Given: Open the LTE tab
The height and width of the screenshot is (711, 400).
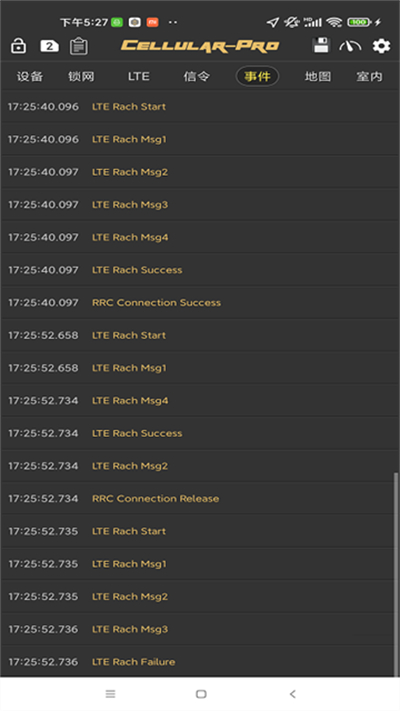Looking at the screenshot, I should click(138, 76).
